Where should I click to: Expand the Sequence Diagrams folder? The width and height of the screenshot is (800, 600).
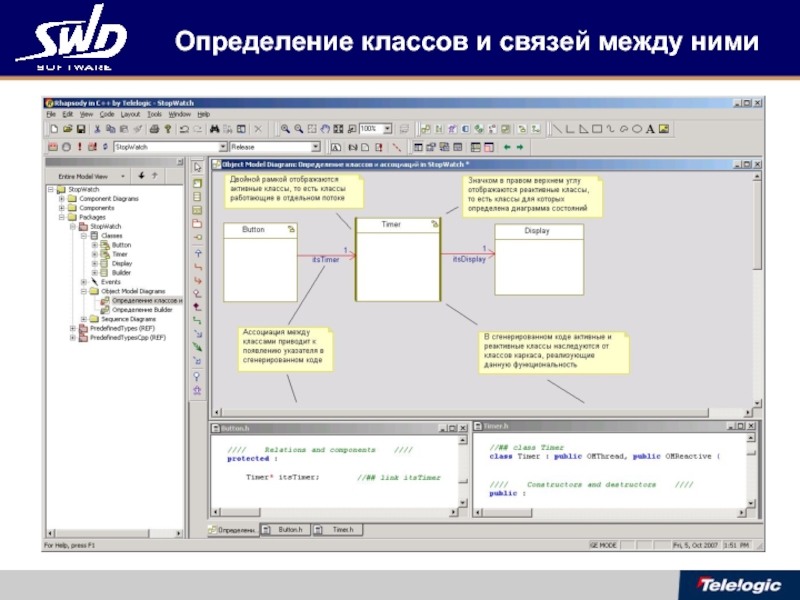pos(84,319)
